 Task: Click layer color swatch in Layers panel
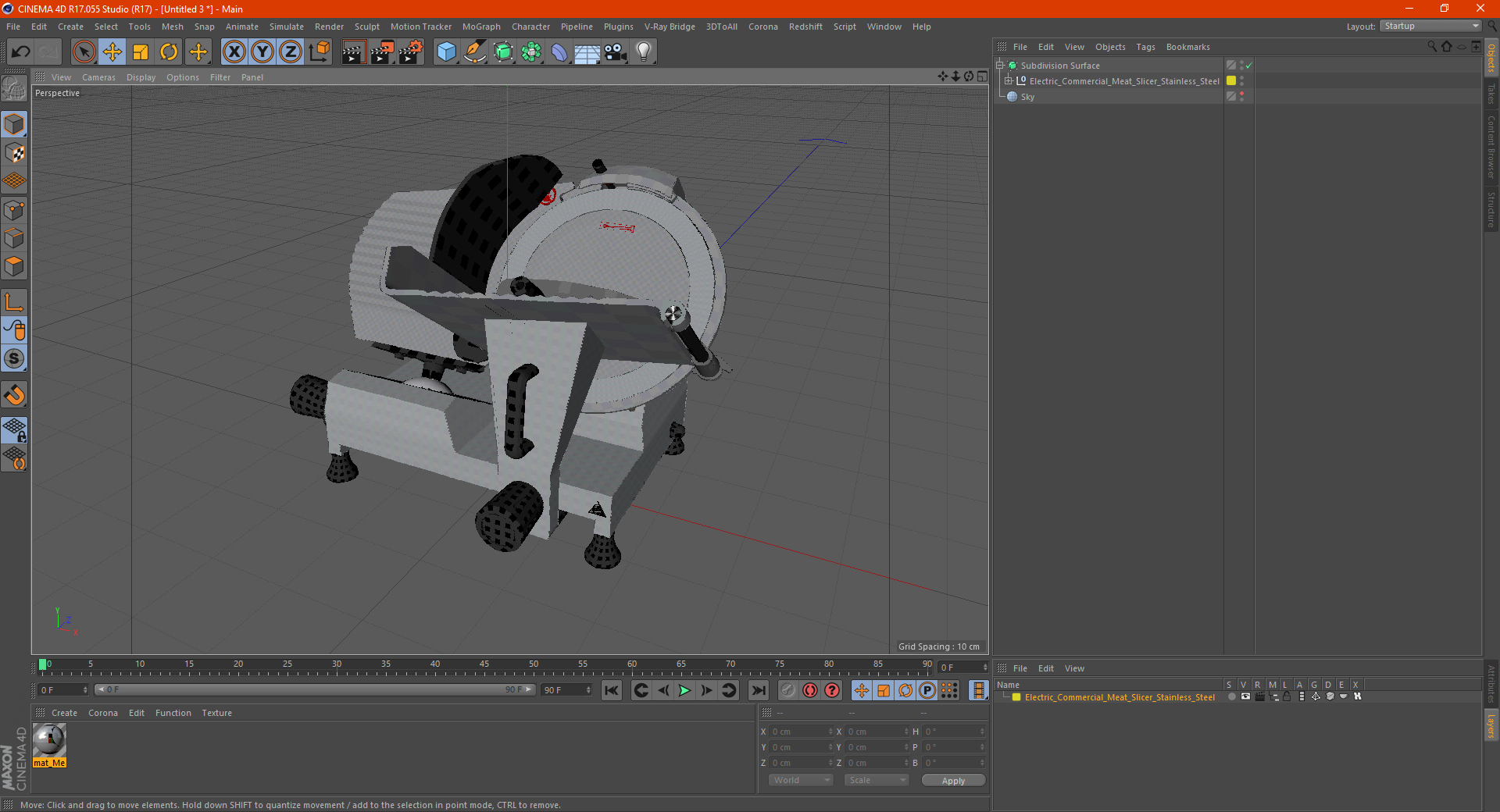click(x=1016, y=697)
